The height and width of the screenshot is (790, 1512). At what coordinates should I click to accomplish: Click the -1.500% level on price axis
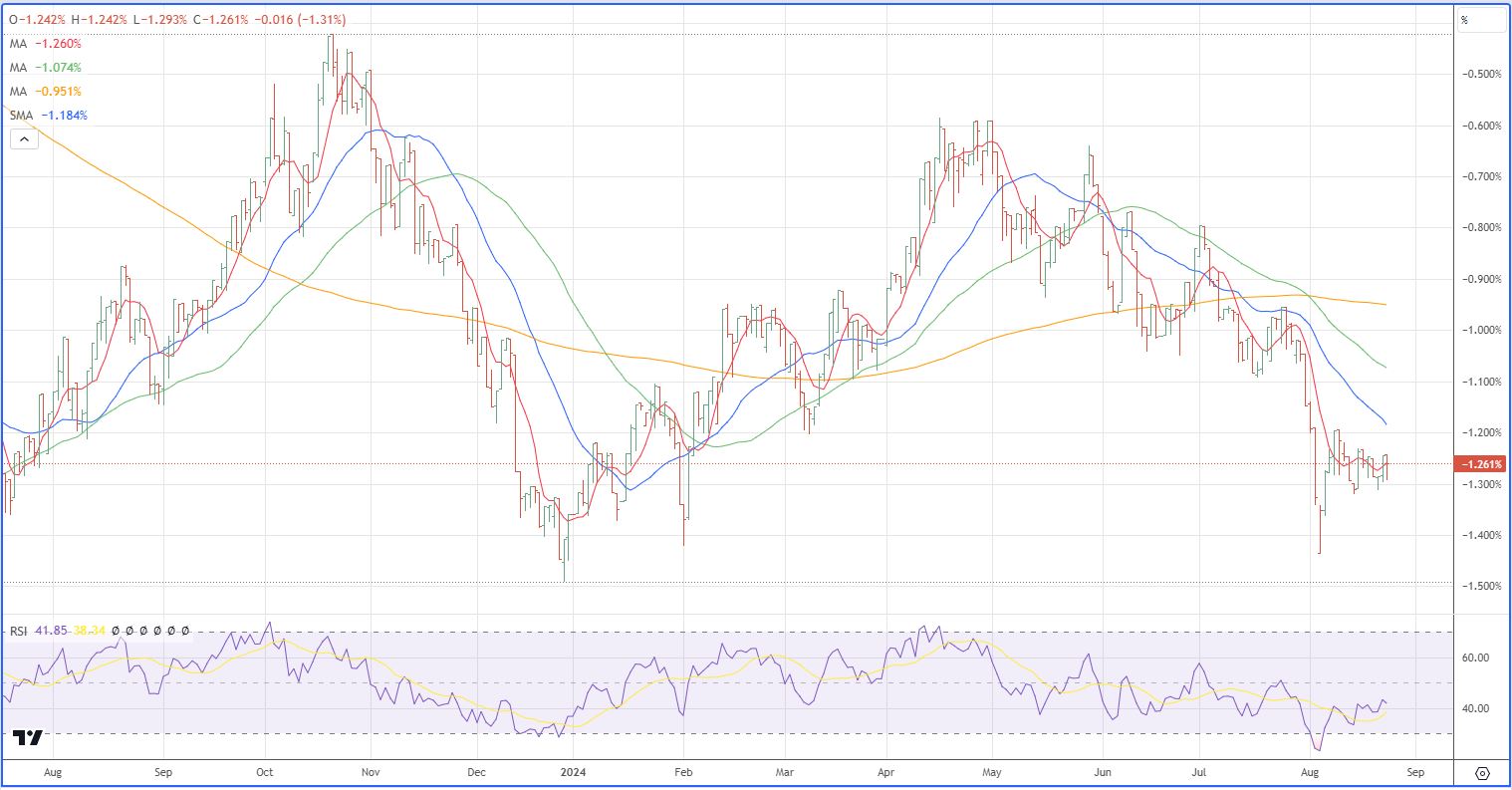tap(1481, 587)
